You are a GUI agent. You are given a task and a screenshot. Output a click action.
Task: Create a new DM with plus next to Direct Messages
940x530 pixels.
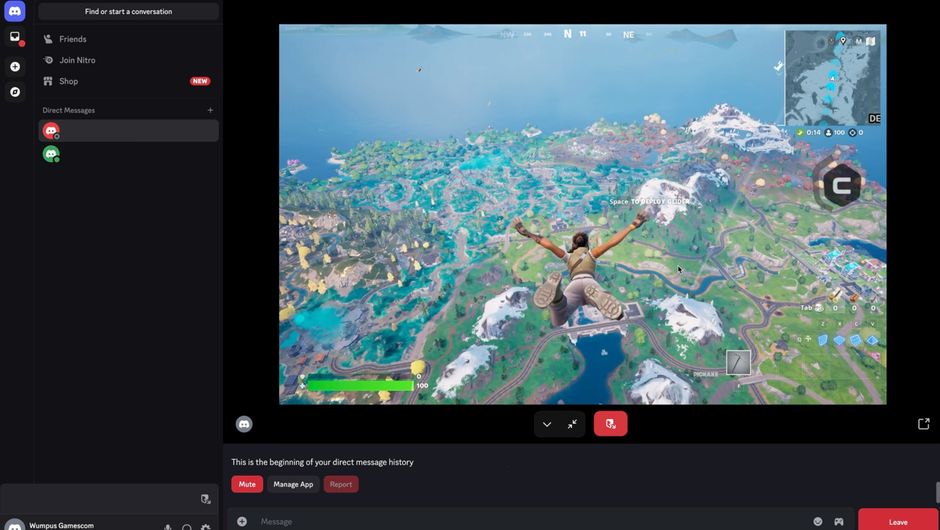pos(210,110)
